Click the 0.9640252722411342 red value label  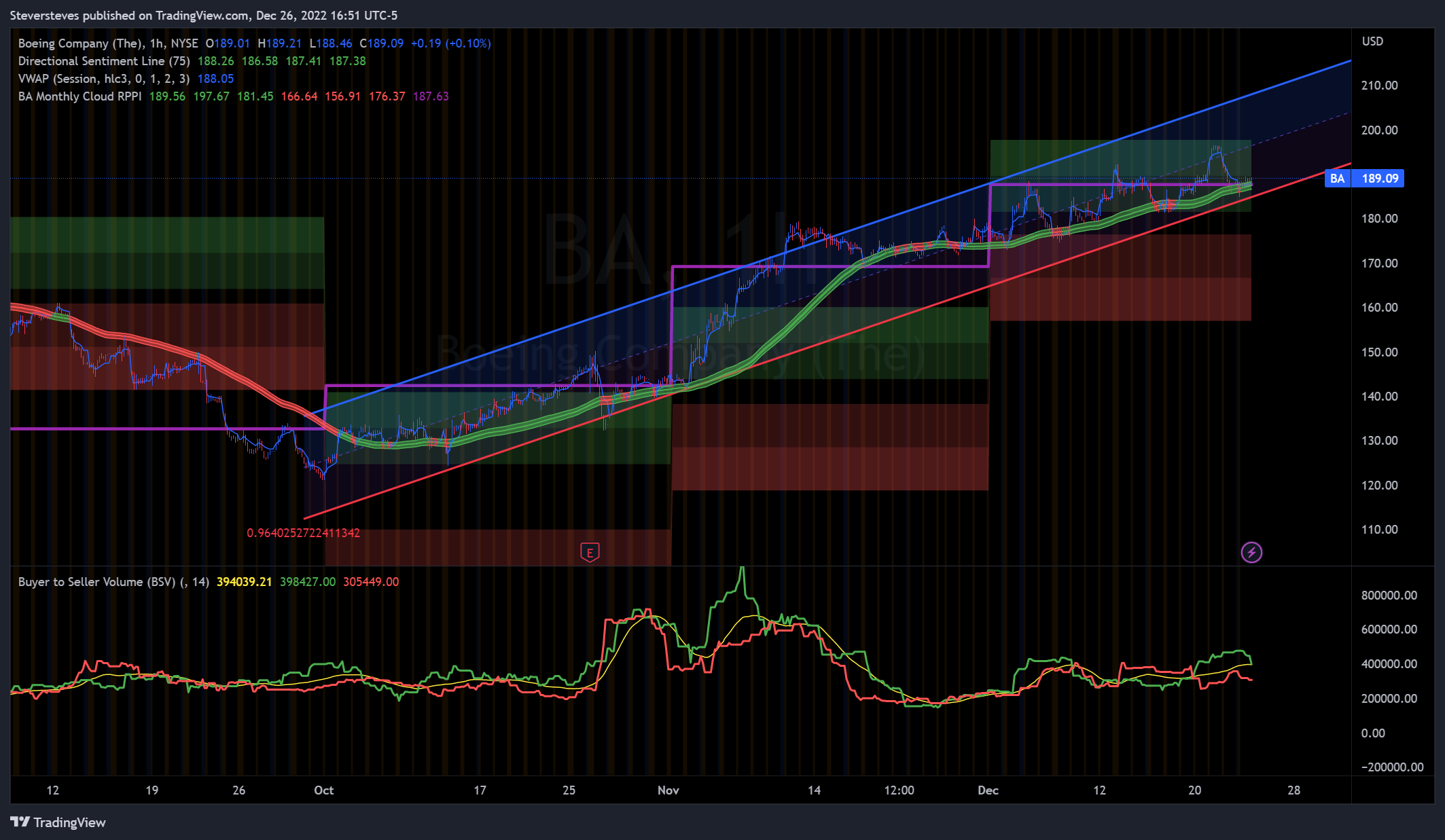pyautogui.click(x=303, y=533)
